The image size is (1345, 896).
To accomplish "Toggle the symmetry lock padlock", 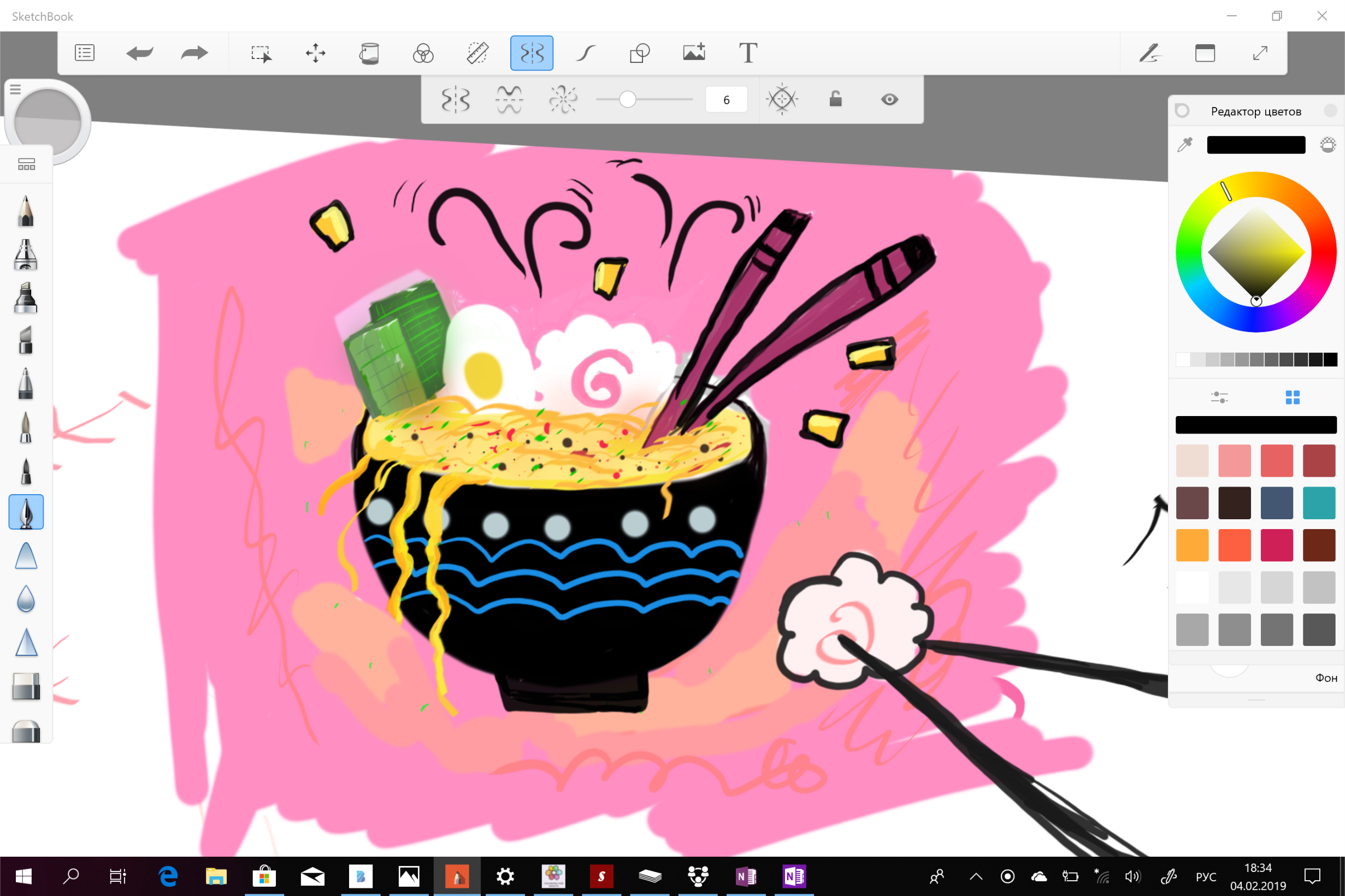I will tap(835, 99).
